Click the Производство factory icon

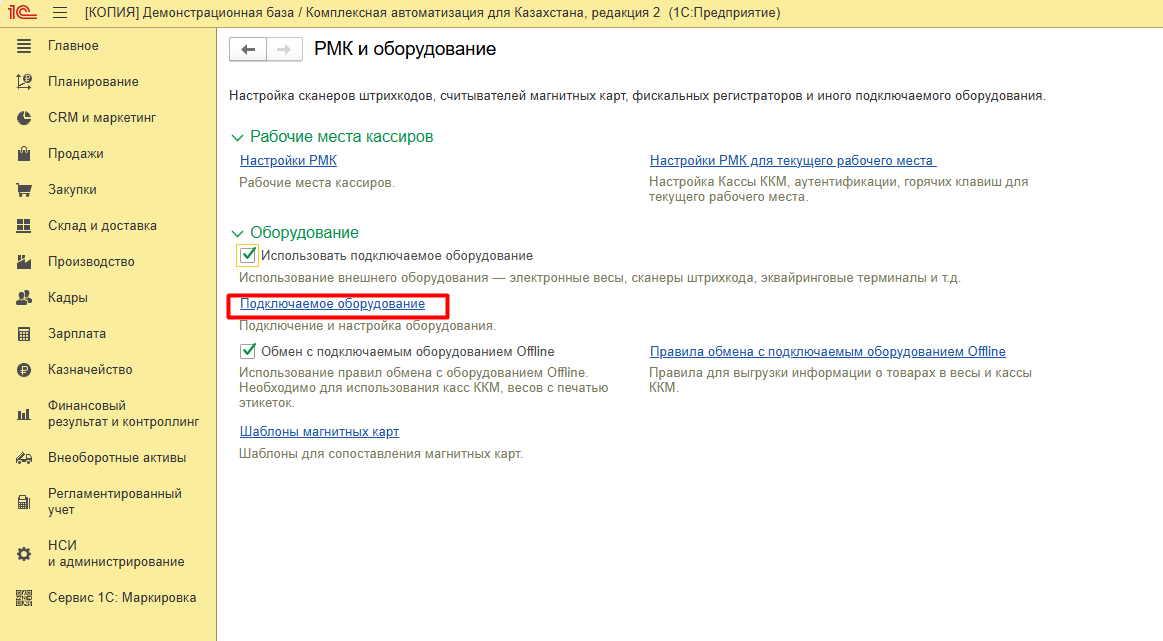tap(25, 262)
